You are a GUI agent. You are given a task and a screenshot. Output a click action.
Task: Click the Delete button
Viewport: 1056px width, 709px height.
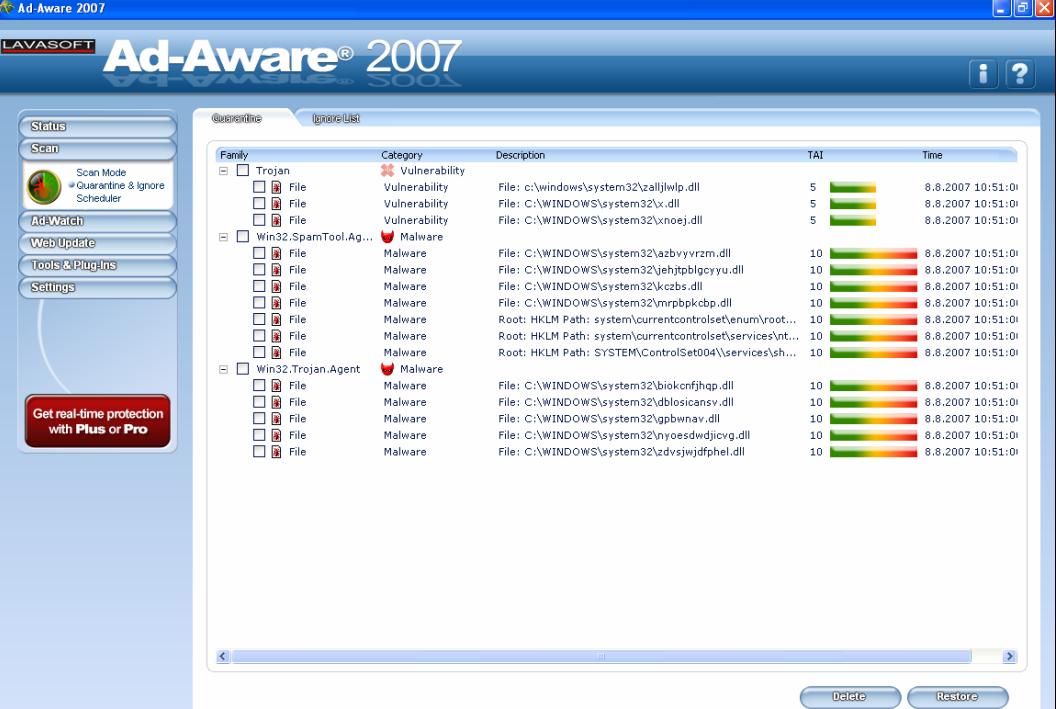pyautogui.click(x=849, y=697)
